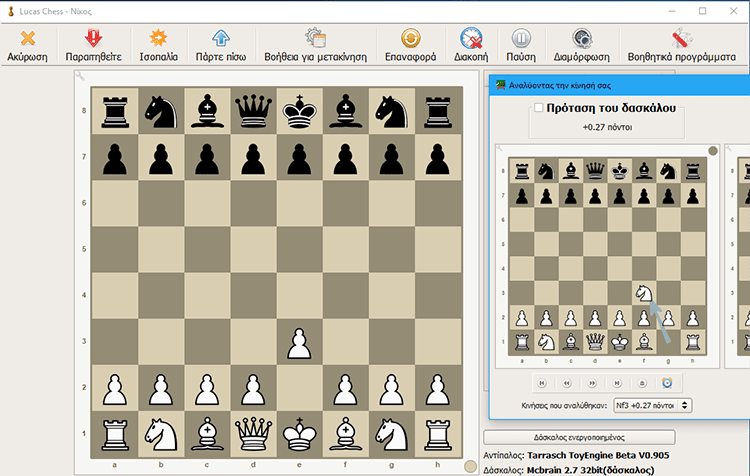Select the white pawn on g2

coord(392,388)
